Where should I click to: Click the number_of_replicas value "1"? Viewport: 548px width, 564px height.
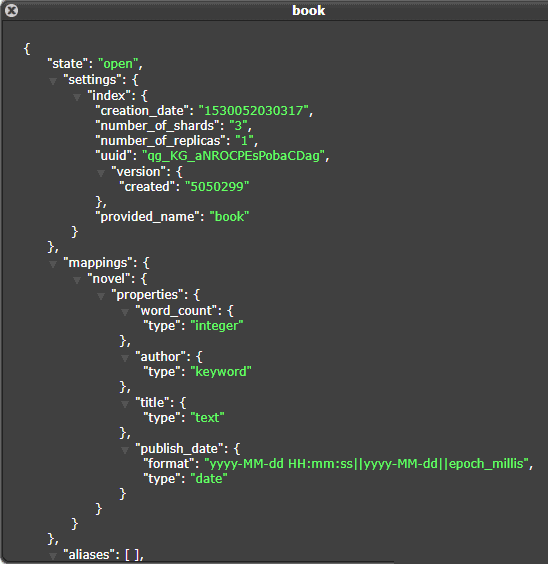245,141
